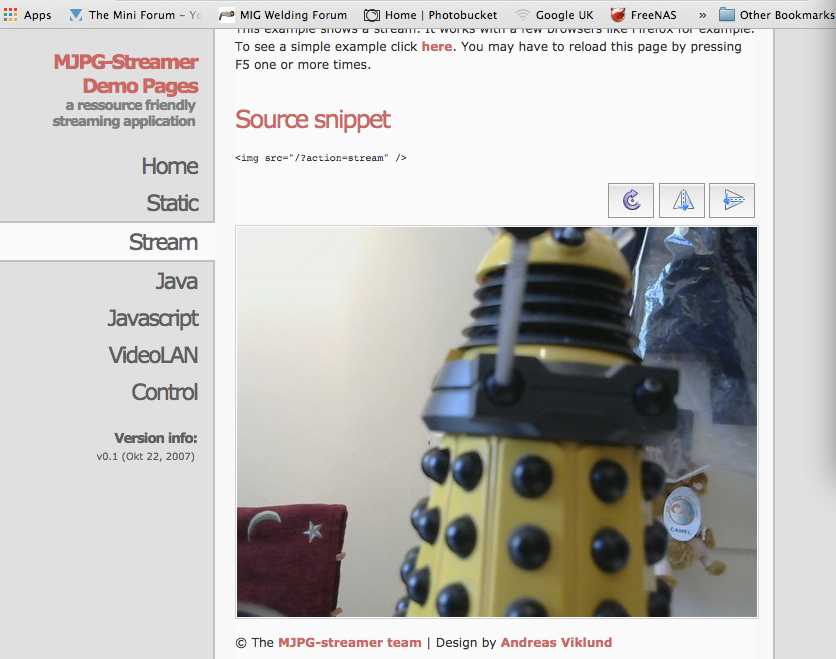Screen dimensions: 836x659
Task: Open the Java sidebar page
Action: [x=176, y=281]
